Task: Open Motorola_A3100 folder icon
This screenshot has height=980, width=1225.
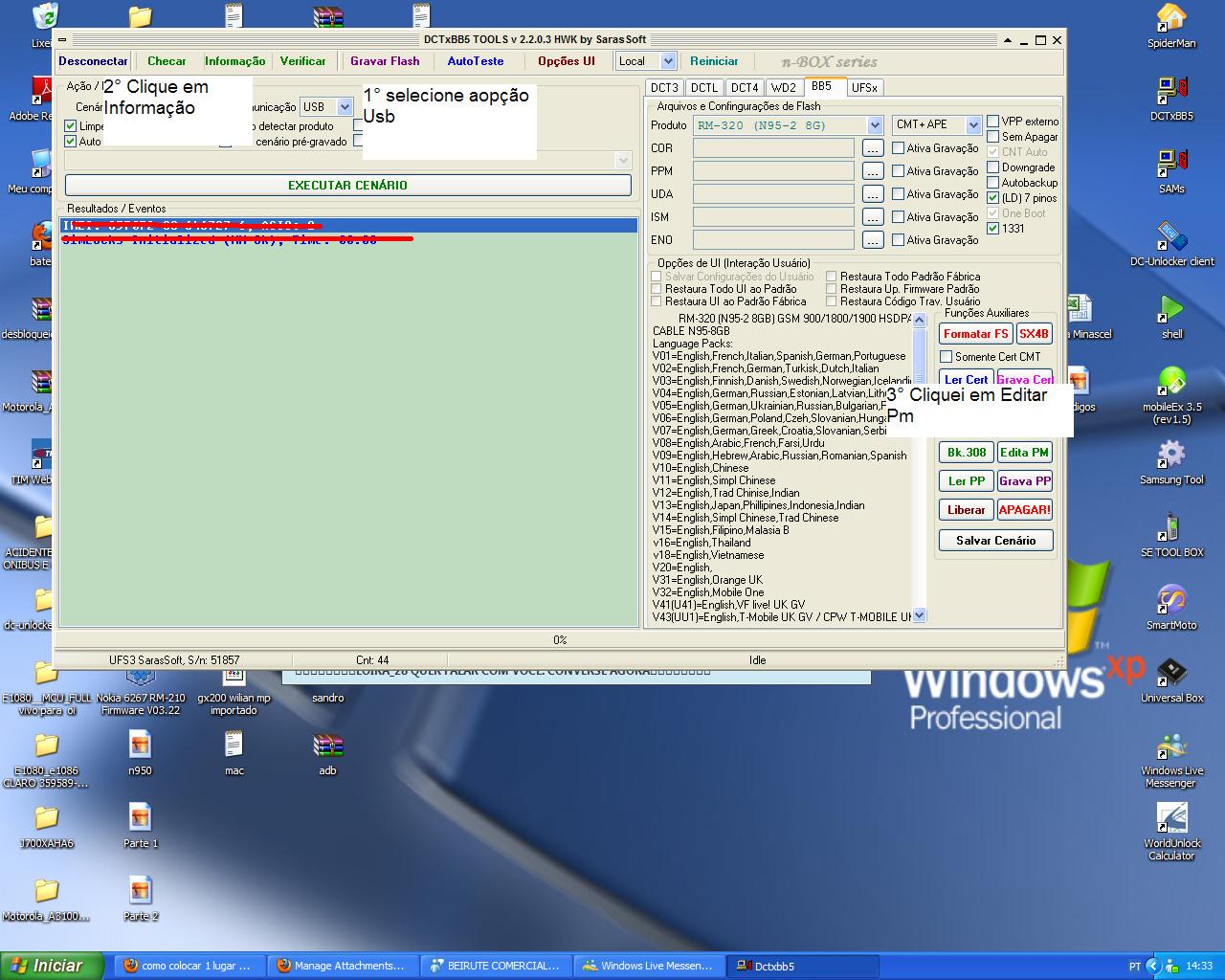Action: (46, 899)
